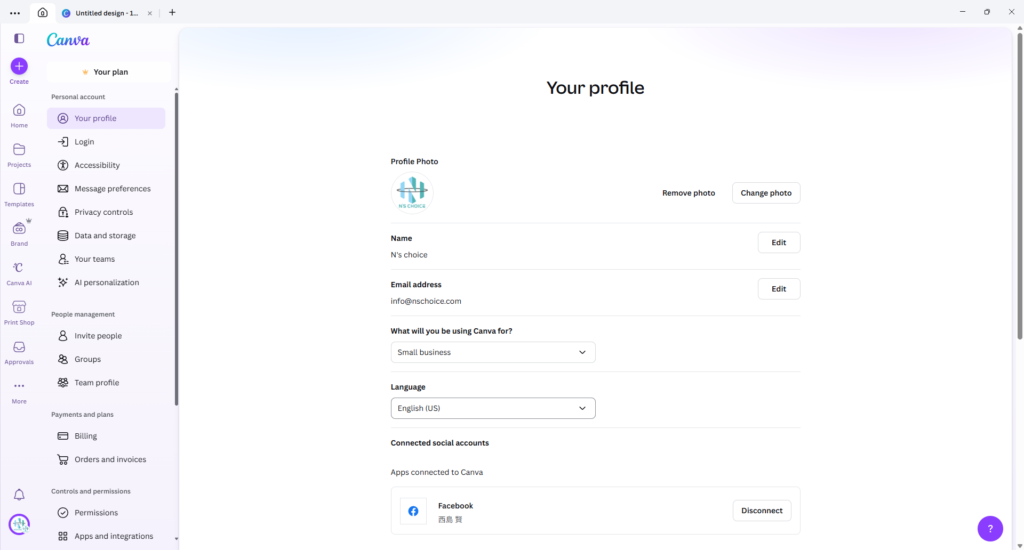
Task: Open the Templates icon in sidebar
Action: 19,189
